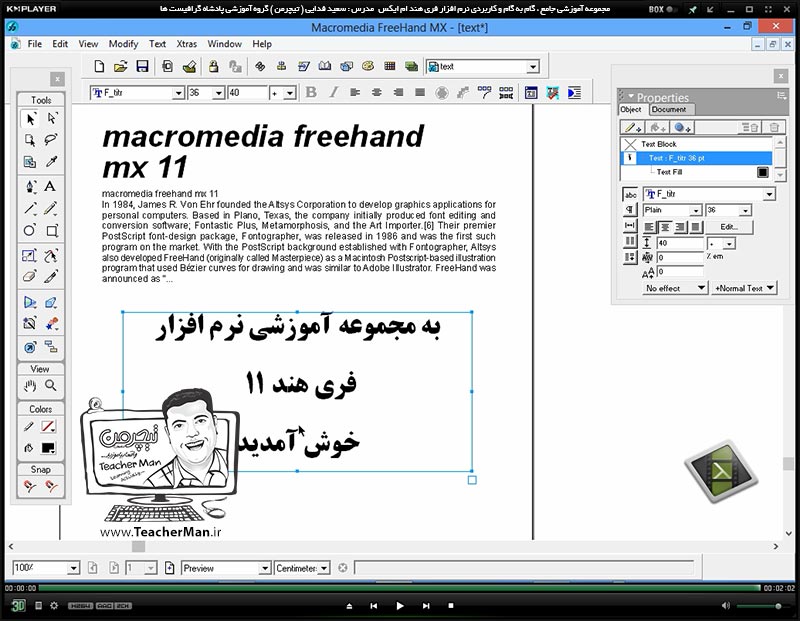Open the color mixer palette icon
Image resolution: width=800 pixels, height=621 pixels.
[x=368, y=66]
